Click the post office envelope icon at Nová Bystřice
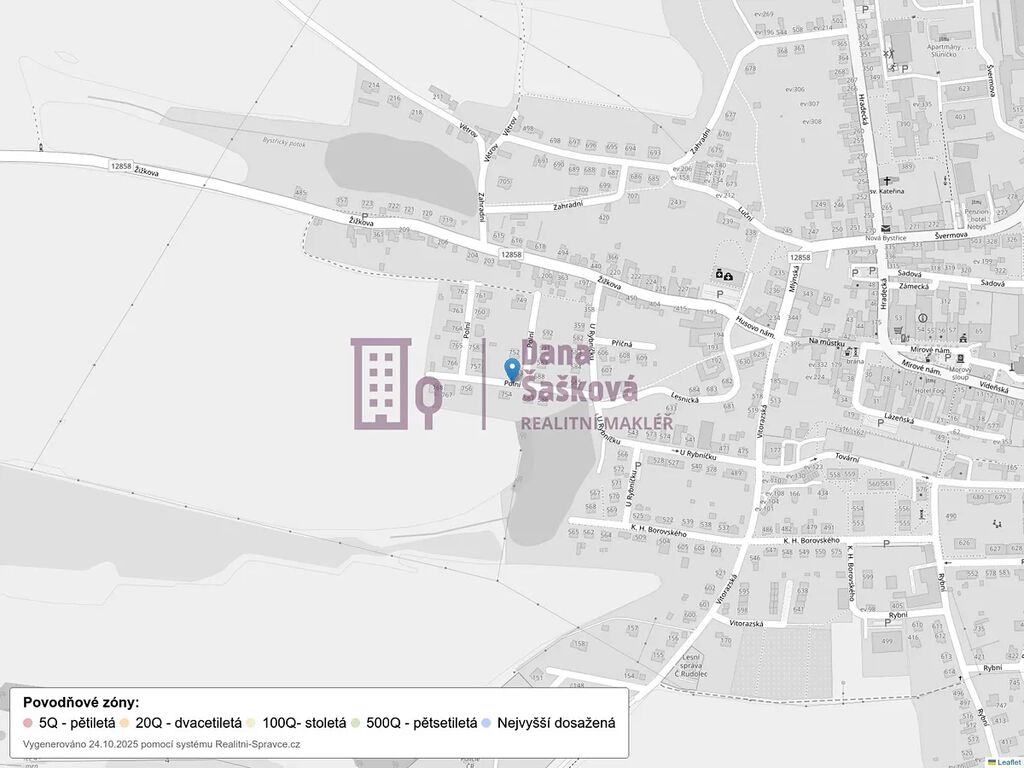The width and height of the screenshot is (1024, 768). coord(885,228)
